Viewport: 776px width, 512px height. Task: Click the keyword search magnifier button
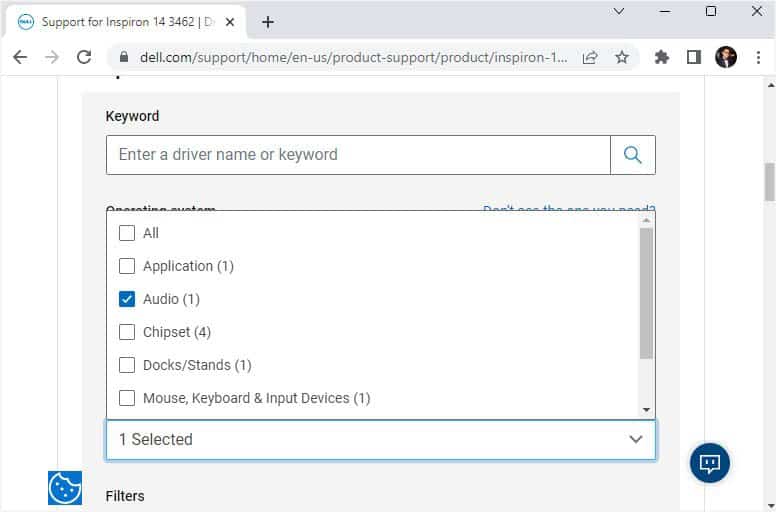click(x=632, y=155)
